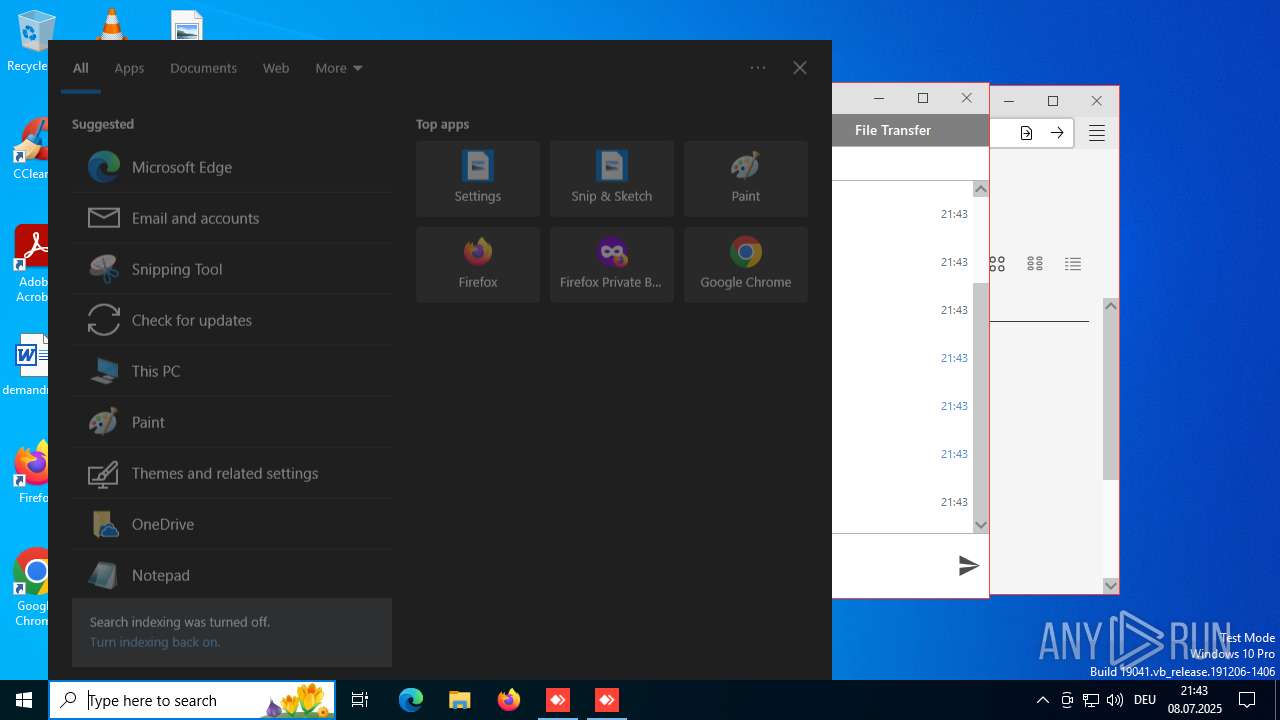
Task: Click the chat scrollbar down arrow
Action: (981, 525)
